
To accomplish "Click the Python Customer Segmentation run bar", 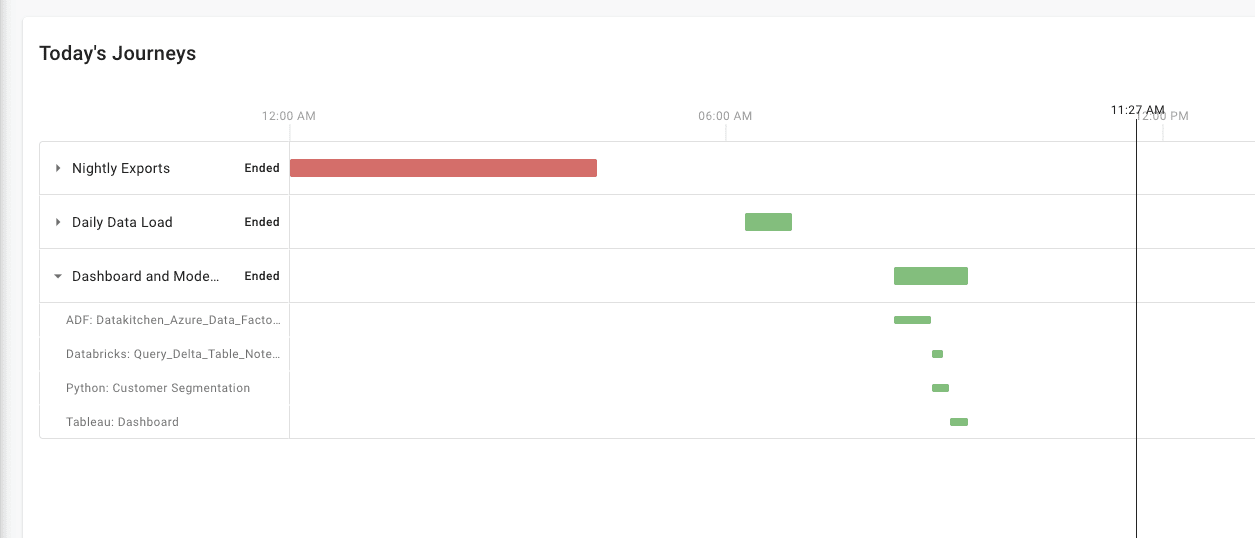I will coord(940,388).
